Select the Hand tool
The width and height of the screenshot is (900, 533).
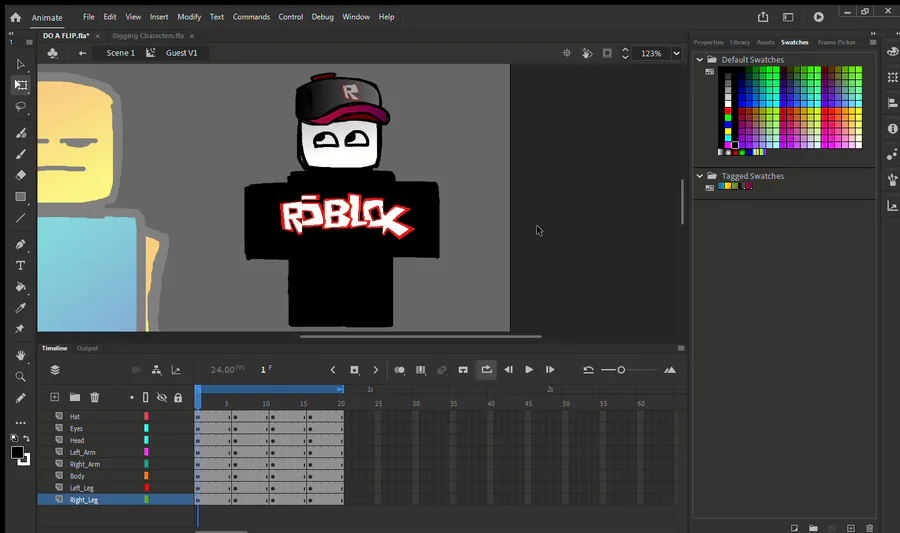pos(21,356)
